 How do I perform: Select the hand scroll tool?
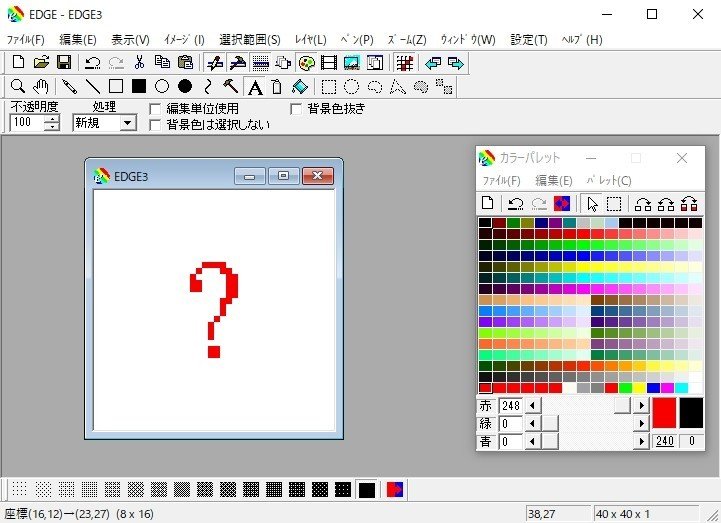pyautogui.click(x=41, y=86)
